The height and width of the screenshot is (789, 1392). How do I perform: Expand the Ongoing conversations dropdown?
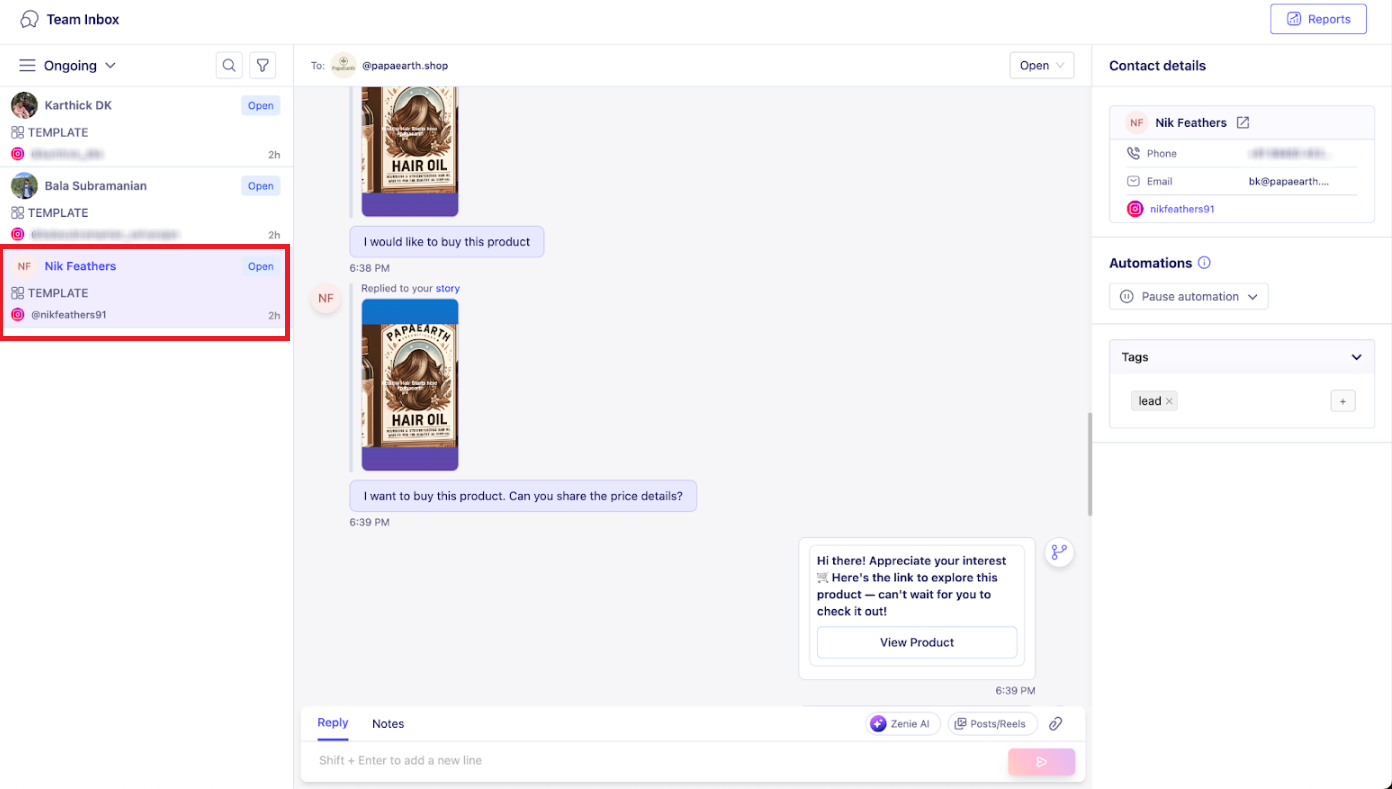(80, 65)
